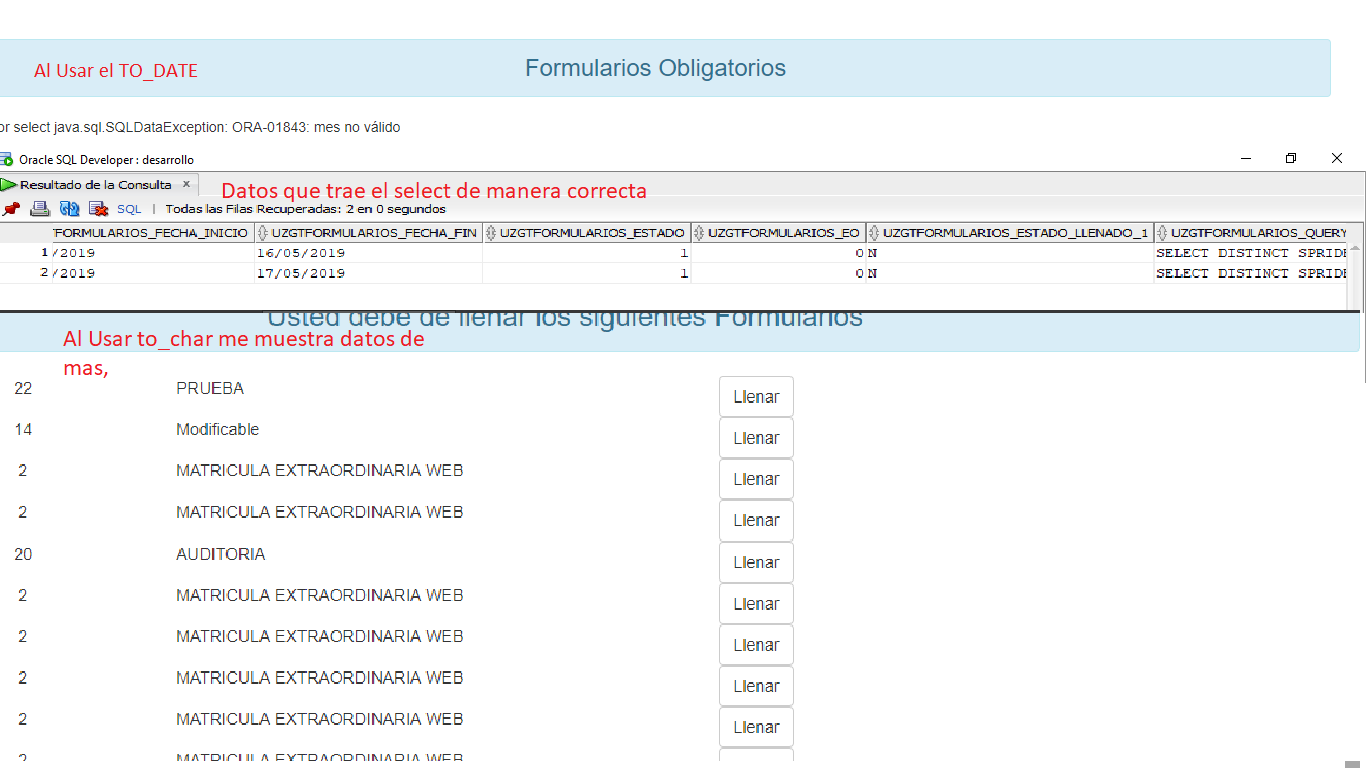Image resolution: width=1366 pixels, height=768 pixels.
Task: Click the Formularios Obligatorios heading
Action: (x=655, y=68)
